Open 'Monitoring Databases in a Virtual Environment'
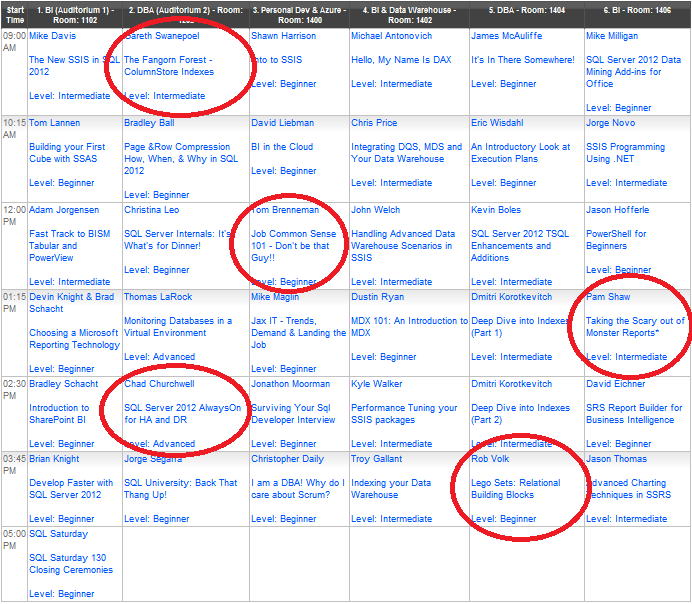Image resolution: width=692 pixels, height=604 pixels. click(x=178, y=327)
